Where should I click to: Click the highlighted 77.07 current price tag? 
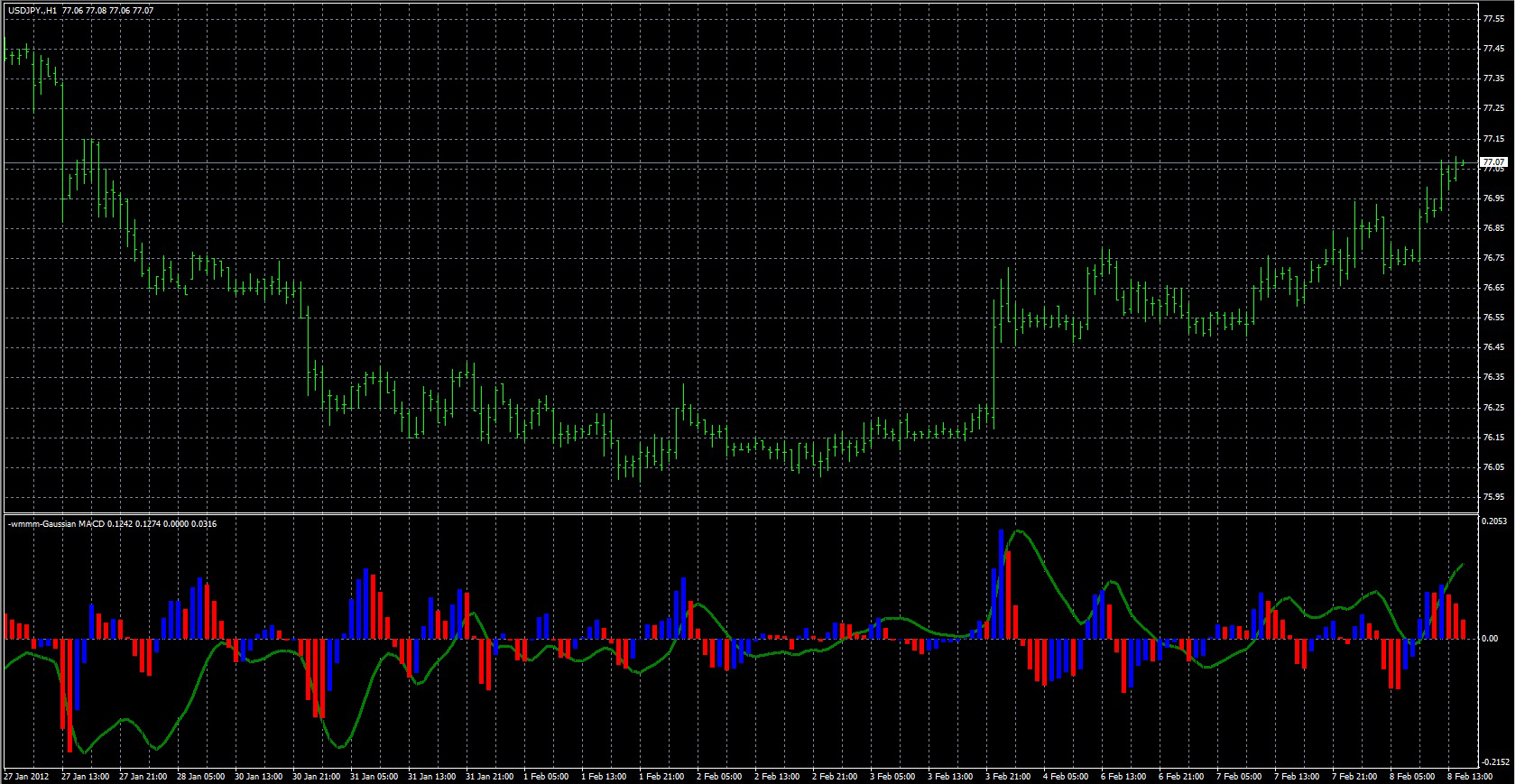[1494, 162]
